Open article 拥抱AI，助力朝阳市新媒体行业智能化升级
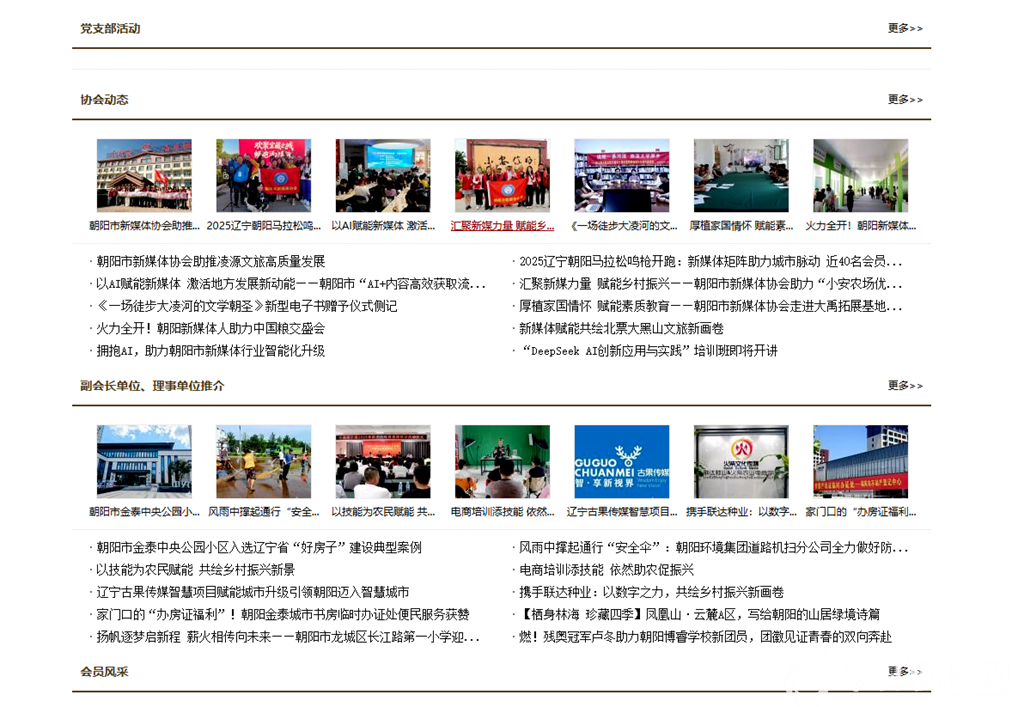Viewport: 1024px width, 707px height. coord(210,351)
